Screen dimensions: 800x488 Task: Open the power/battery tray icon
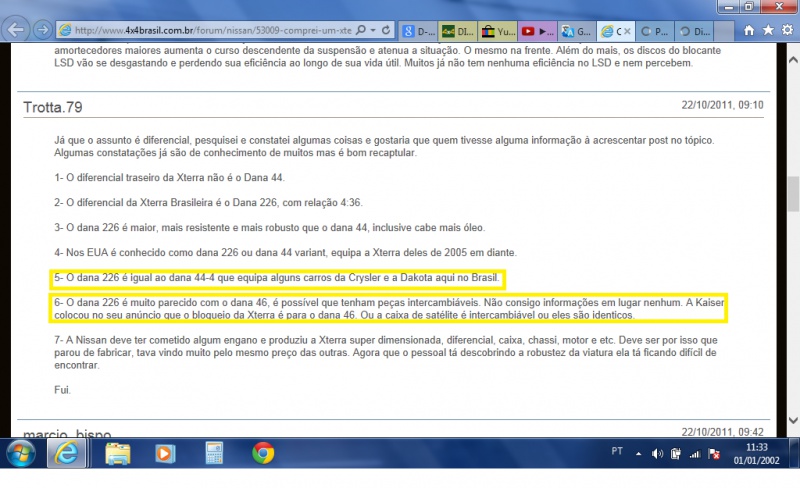click(676, 454)
